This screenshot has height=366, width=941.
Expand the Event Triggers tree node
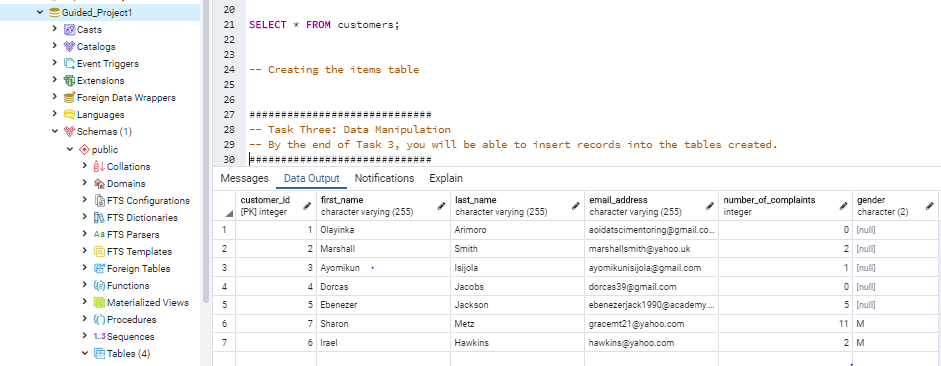point(55,64)
